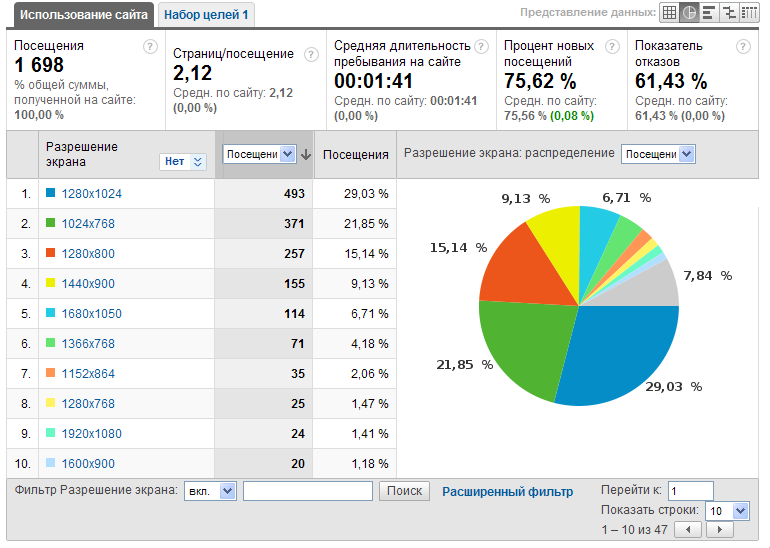The image size is (770, 548).
Task: Click the sort descending arrow in table header
Action: coord(306,154)
